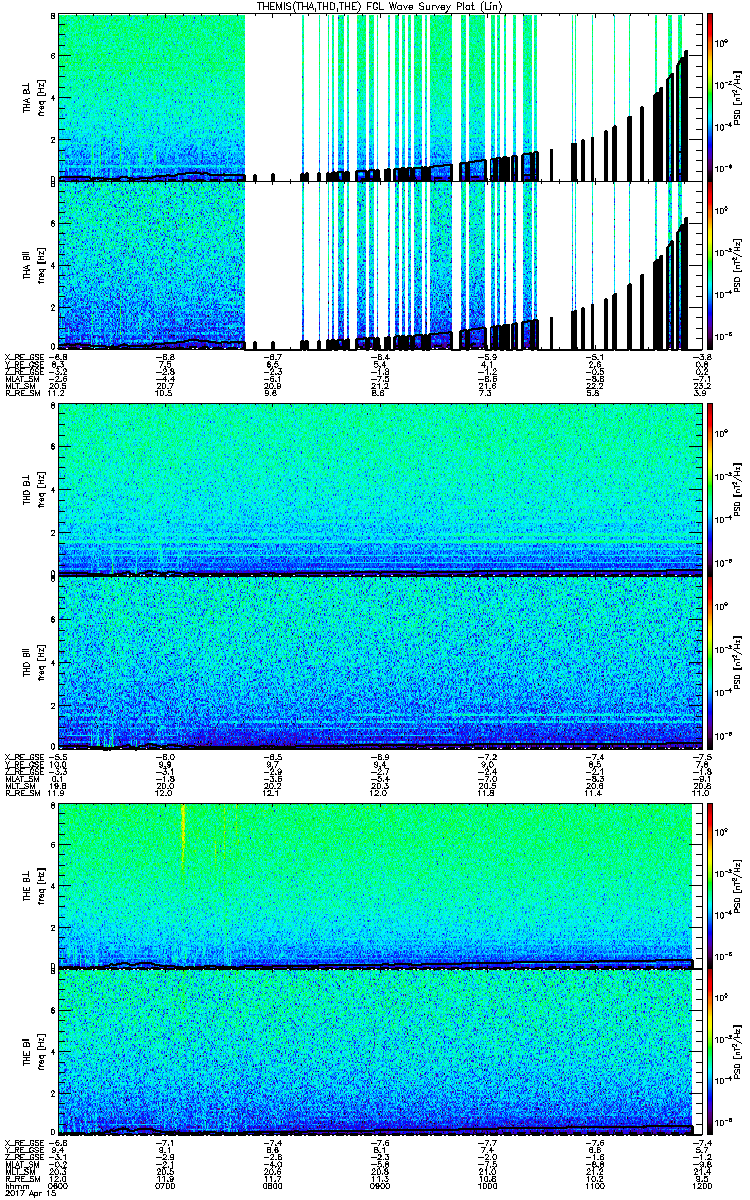Click the THA B∥ spectrogram panel
This screenshot has height=1200, width=750.
click(x=378, y=265)
